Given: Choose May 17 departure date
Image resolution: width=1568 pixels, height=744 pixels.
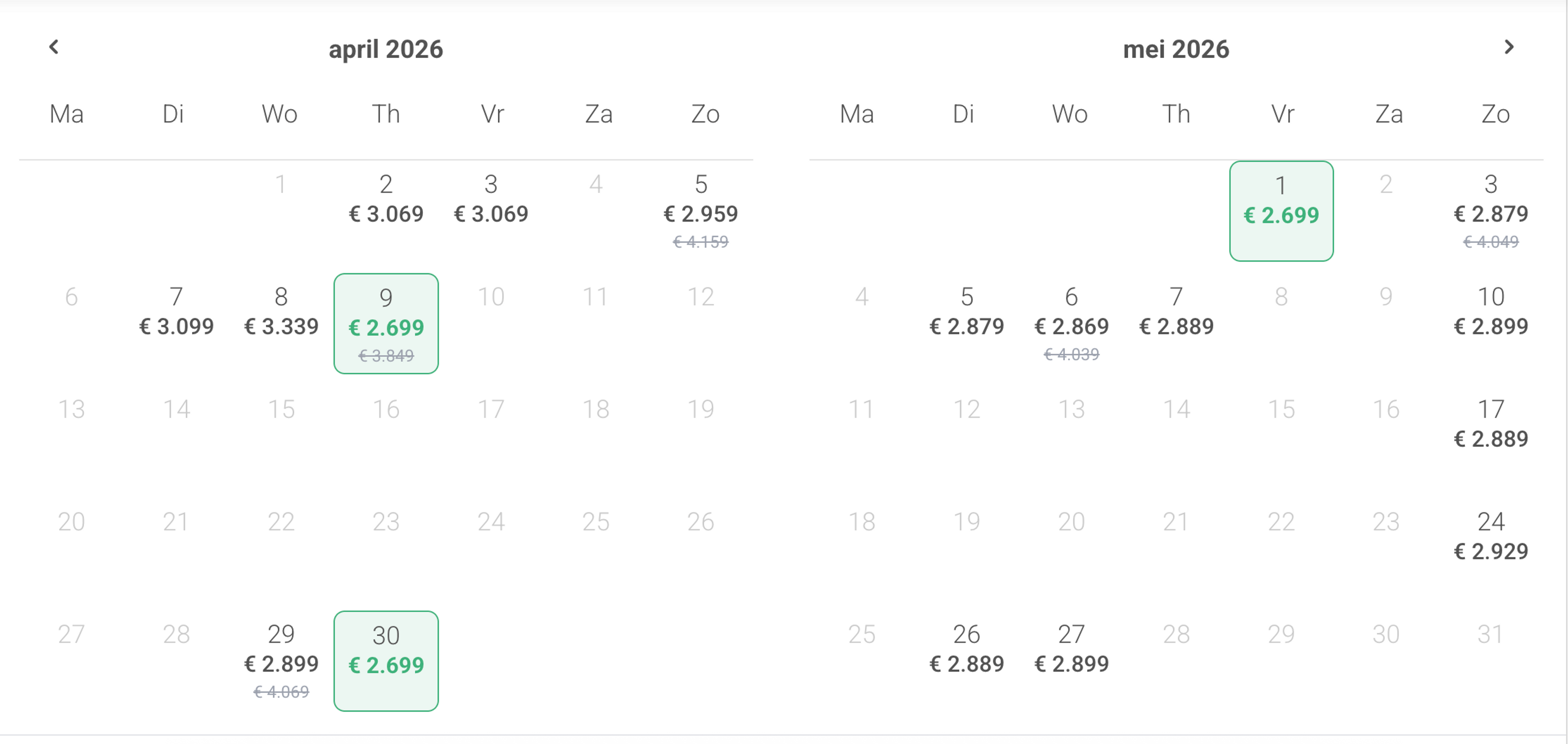Looking at the screenshot, I should pos(1491,424).
